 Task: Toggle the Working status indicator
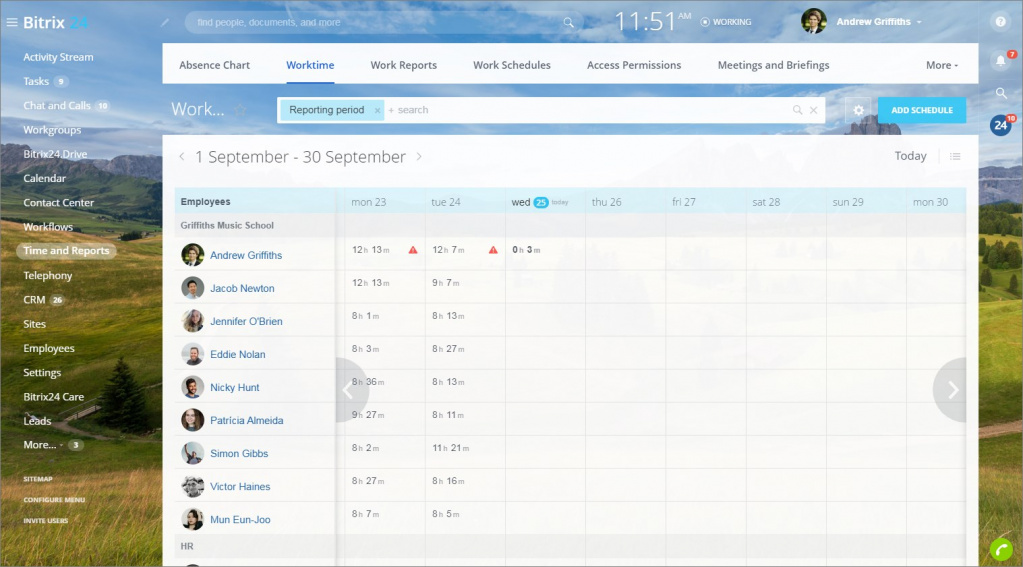tap(726, 22)
